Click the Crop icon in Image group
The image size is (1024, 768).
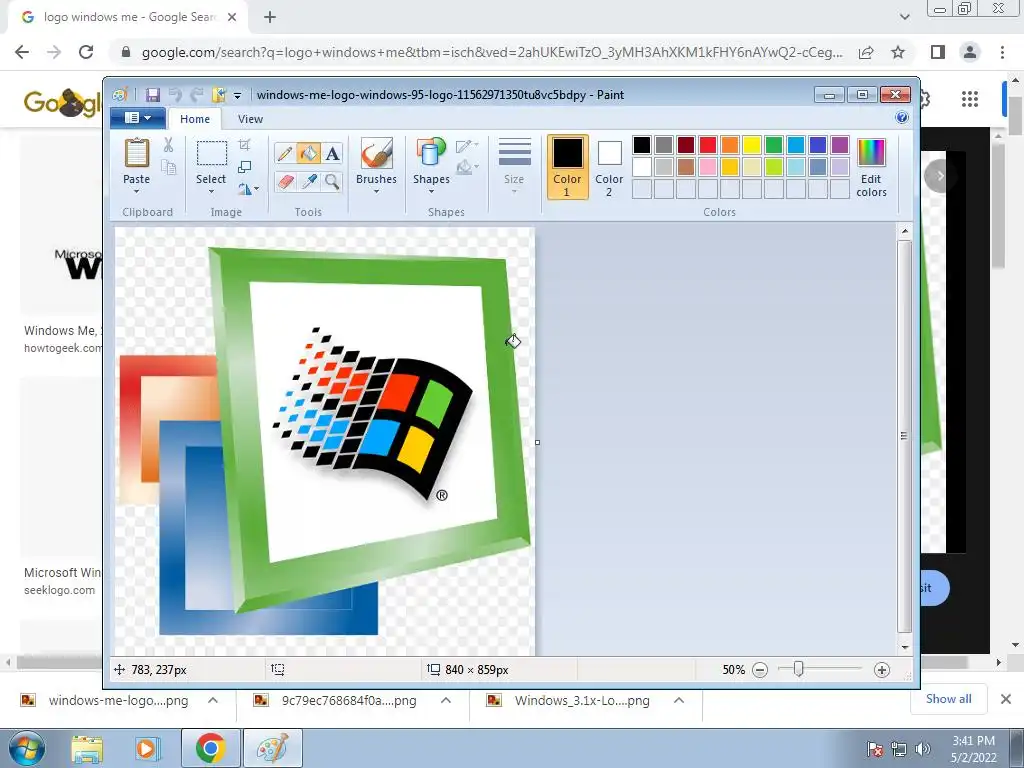[x=244, y=145]
